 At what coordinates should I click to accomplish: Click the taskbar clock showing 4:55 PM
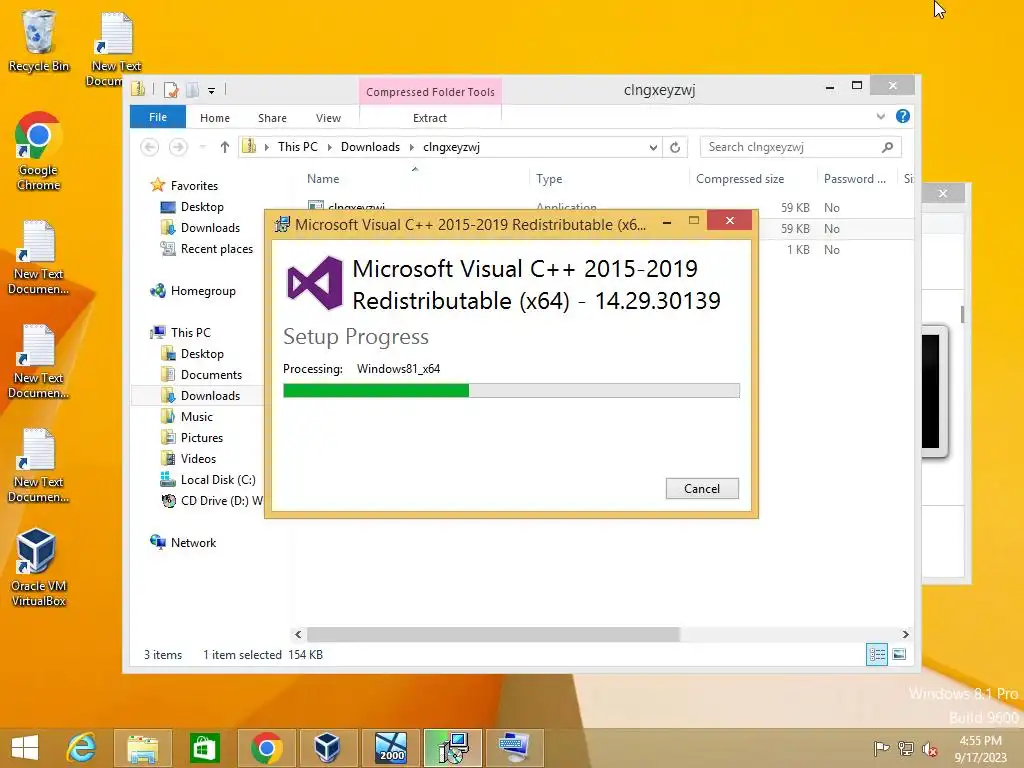tap(980, 749)
